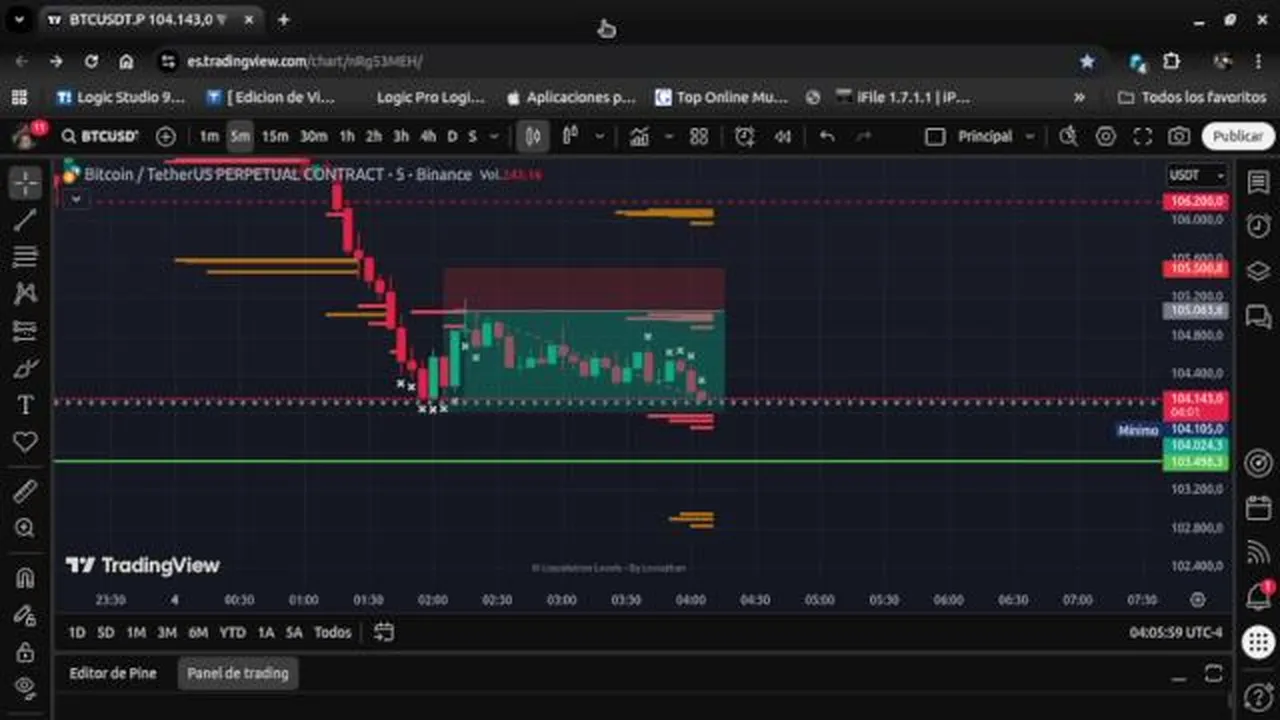Select the 1D date range
Screen dimensions: 1280x720
click(x=77, y=632)
